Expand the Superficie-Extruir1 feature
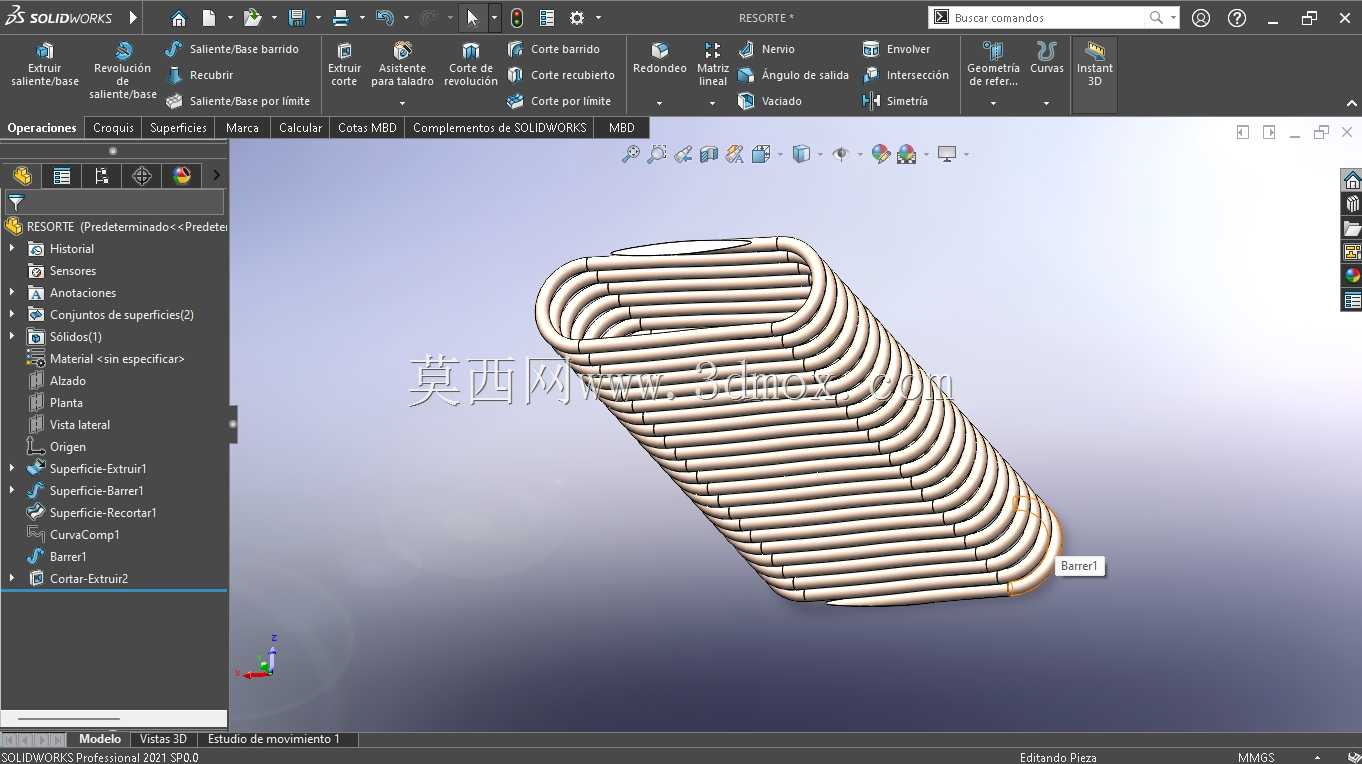This screenshot has height=764, width=1362. click(12, 468)
